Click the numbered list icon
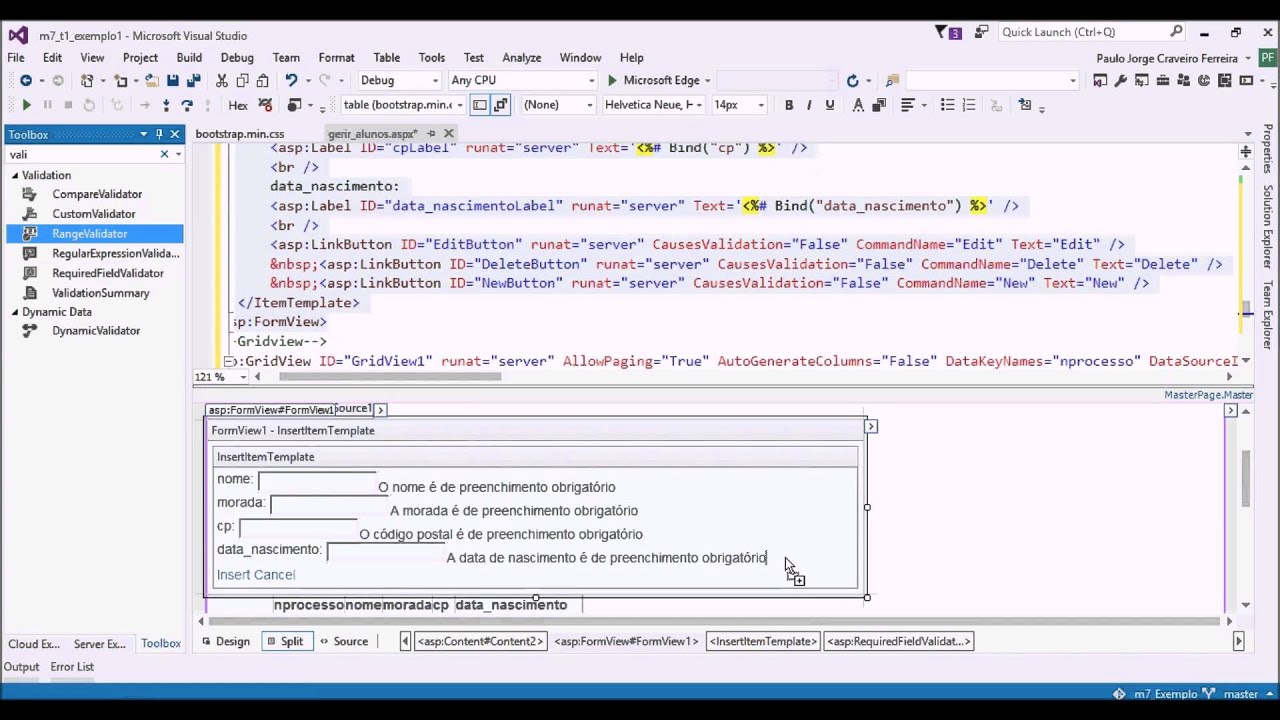 (968, 105)
